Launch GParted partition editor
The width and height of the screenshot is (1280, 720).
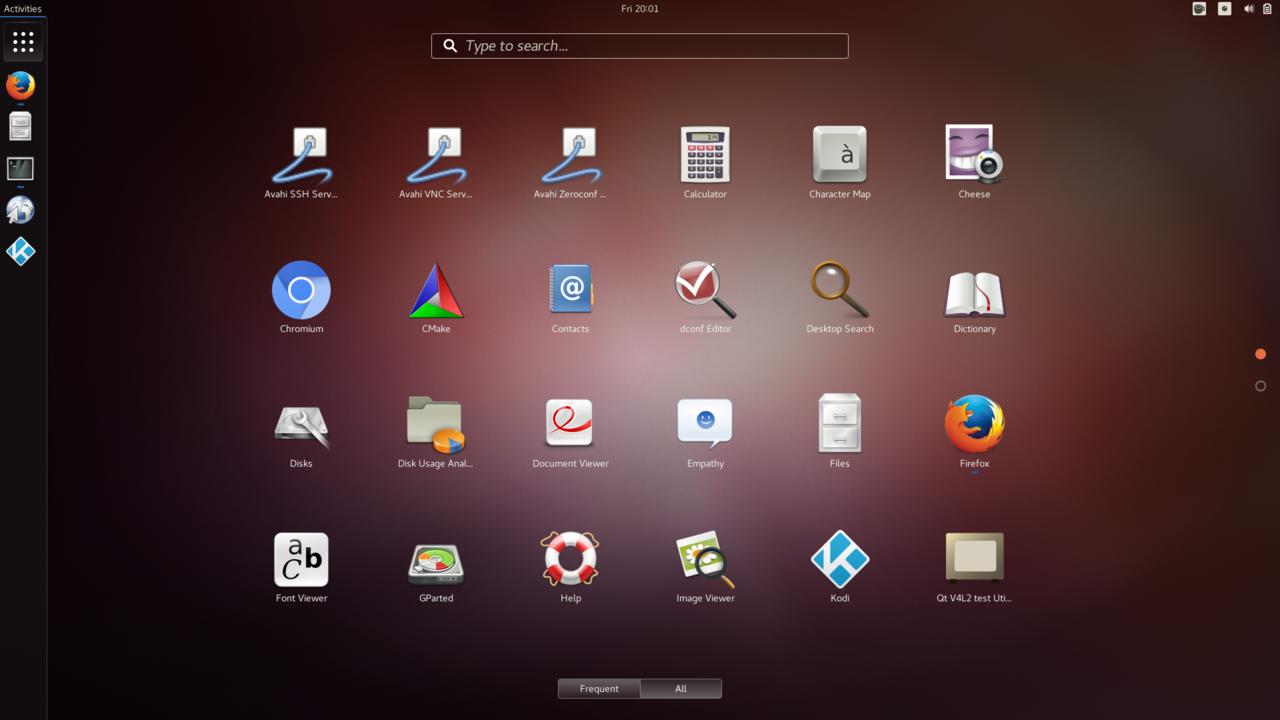(436, 567)
